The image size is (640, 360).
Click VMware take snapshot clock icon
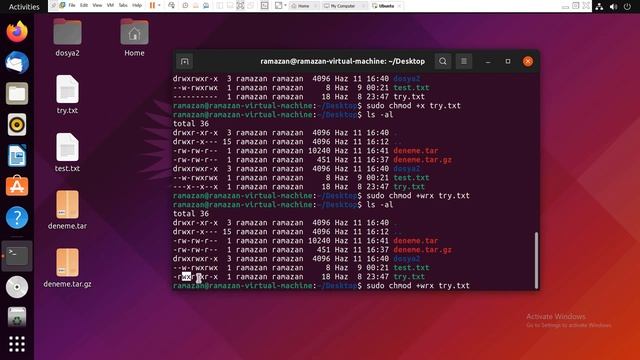click(185, 6)
